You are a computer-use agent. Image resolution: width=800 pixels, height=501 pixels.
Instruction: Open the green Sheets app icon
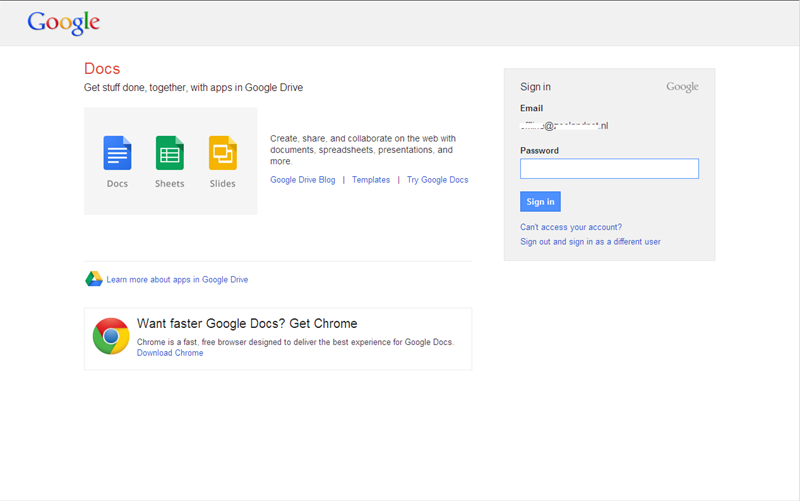(x=170, y=153)
